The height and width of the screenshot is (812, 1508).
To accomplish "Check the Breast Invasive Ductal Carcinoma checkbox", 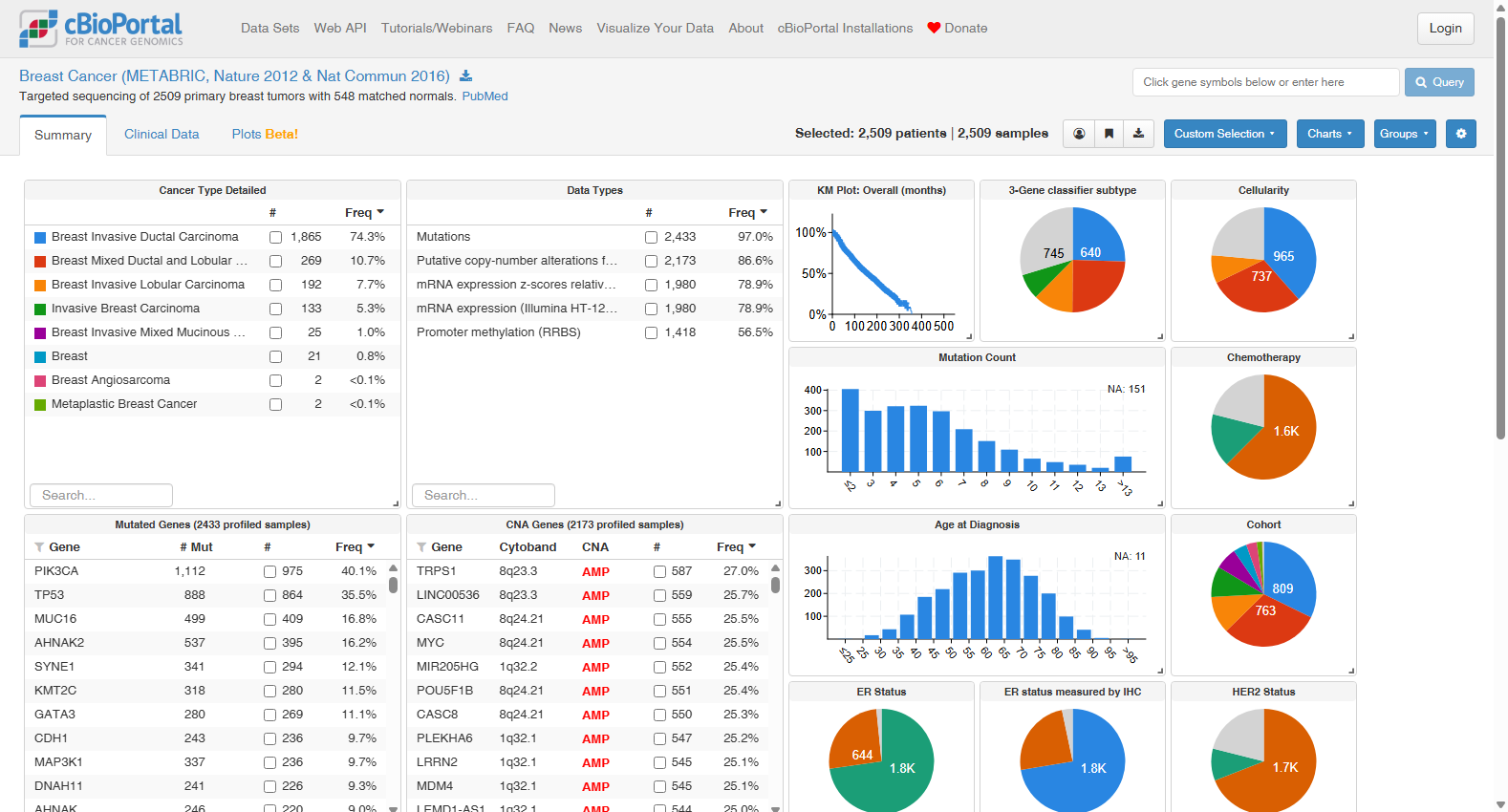I will [275, 237].
